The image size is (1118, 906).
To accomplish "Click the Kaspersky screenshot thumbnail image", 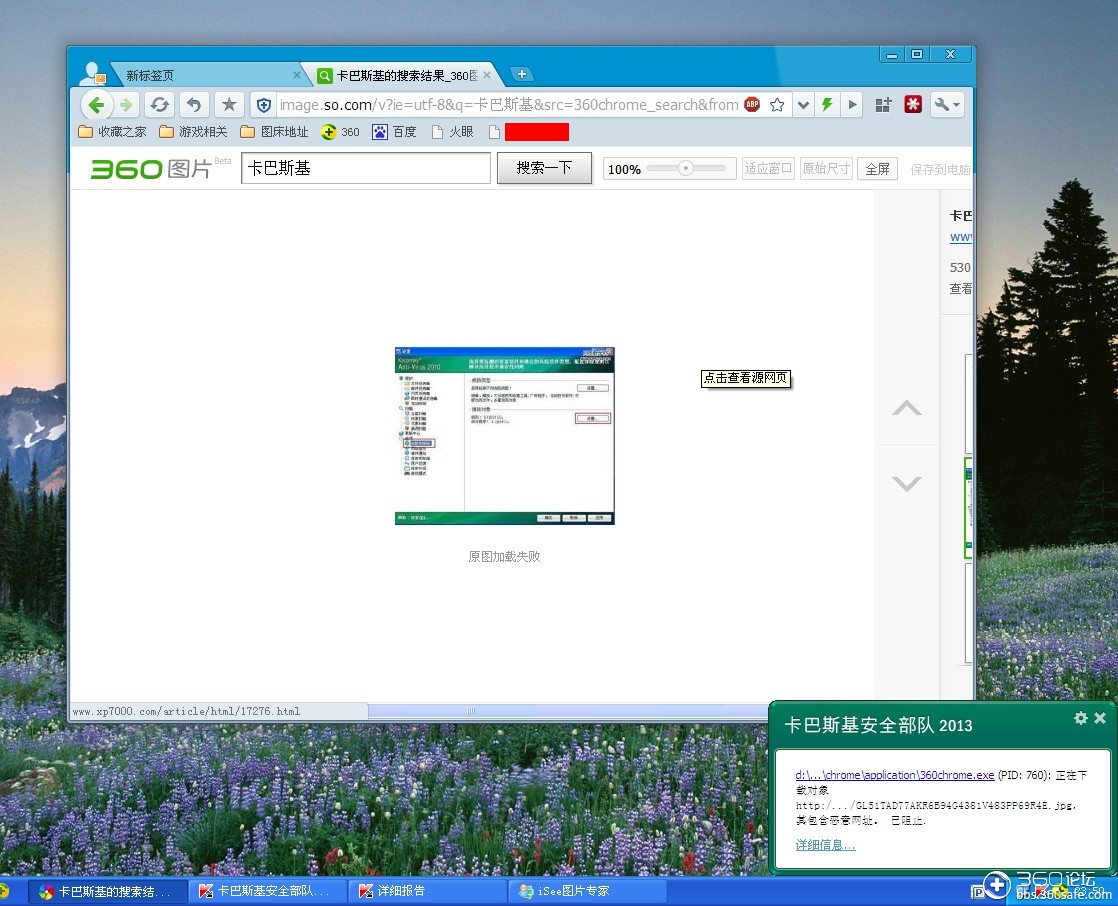I will [x=504, y=436].
